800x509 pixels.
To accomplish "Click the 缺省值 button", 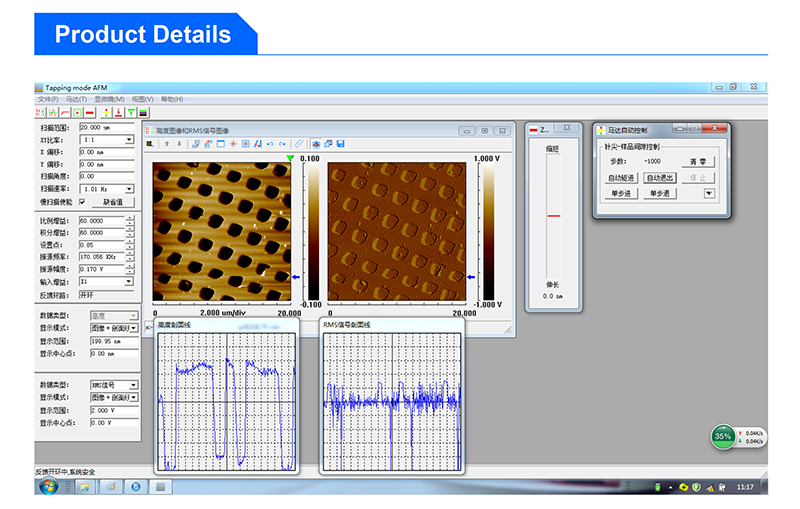I will (x=112, y=201).
